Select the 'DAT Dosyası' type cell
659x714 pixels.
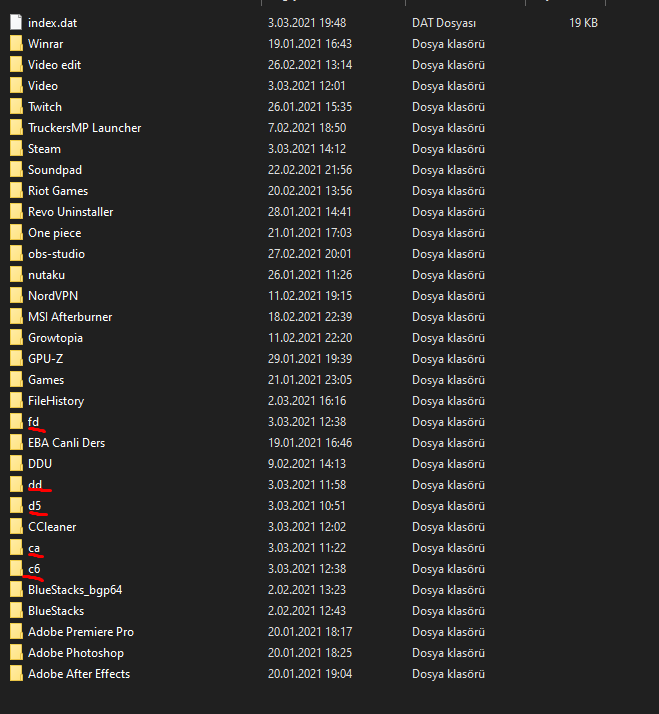[x=444, y=23]
